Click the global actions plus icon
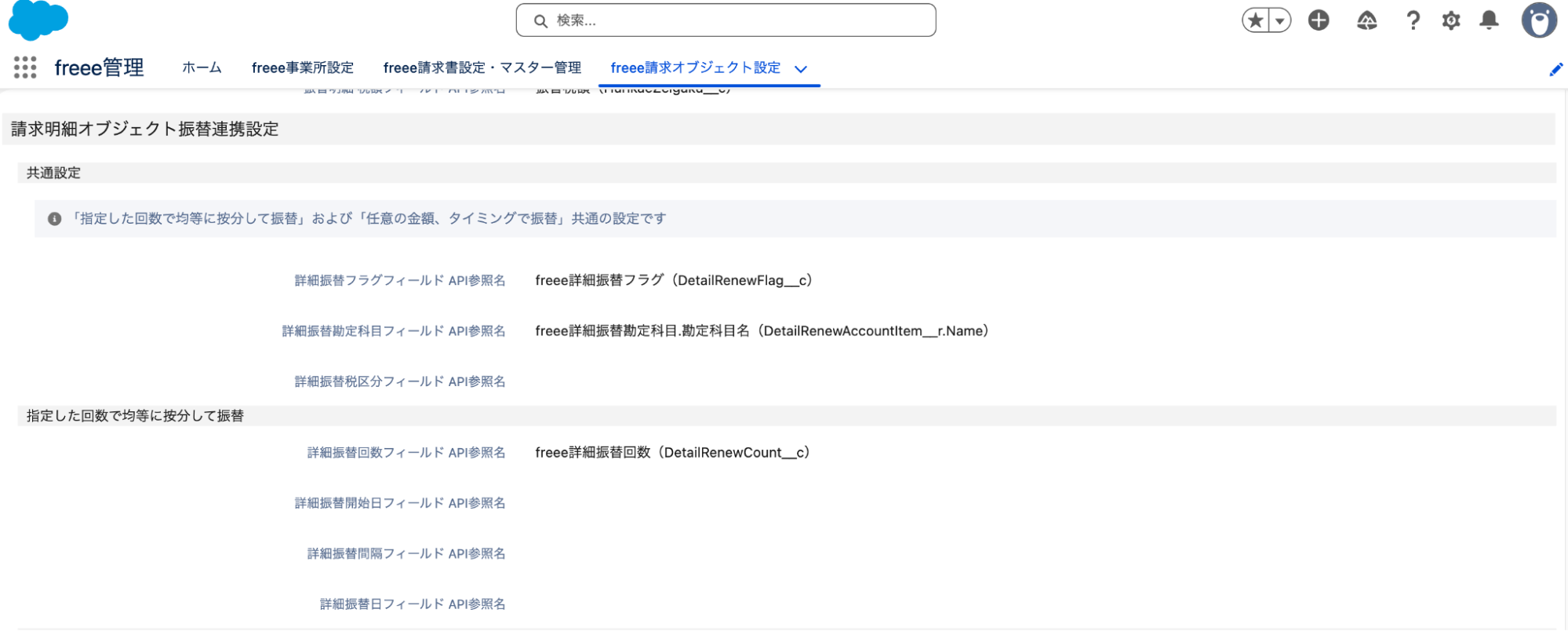The width and height of the screenshot is (1568, 631). point(1319,20)
